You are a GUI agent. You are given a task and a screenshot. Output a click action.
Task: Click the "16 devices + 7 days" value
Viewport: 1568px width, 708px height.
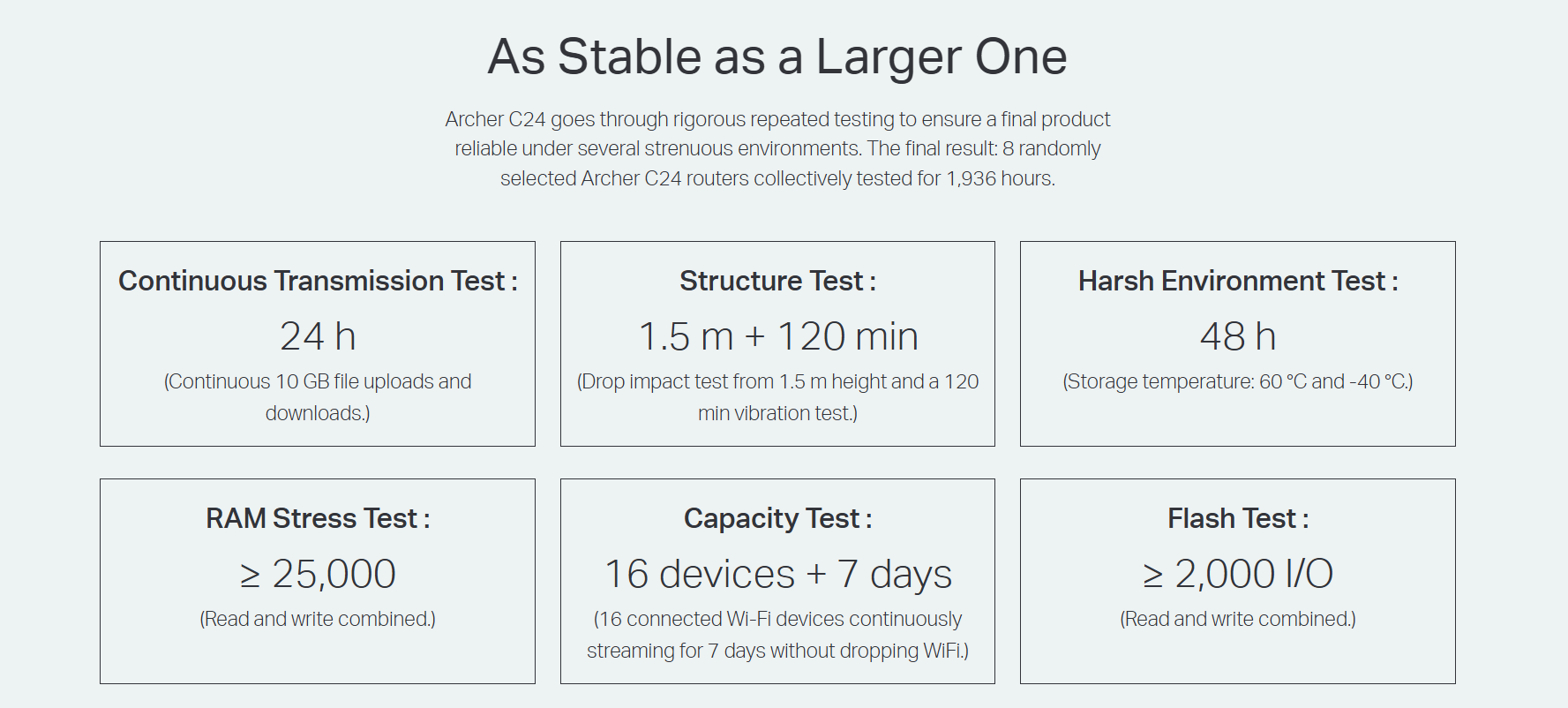777,574
